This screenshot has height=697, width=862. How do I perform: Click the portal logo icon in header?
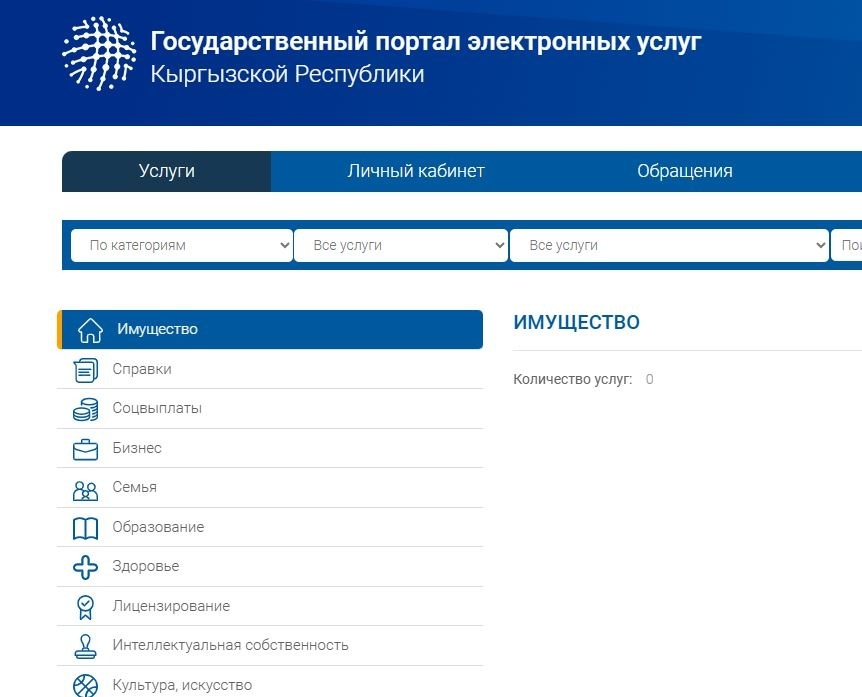point(99,54)
